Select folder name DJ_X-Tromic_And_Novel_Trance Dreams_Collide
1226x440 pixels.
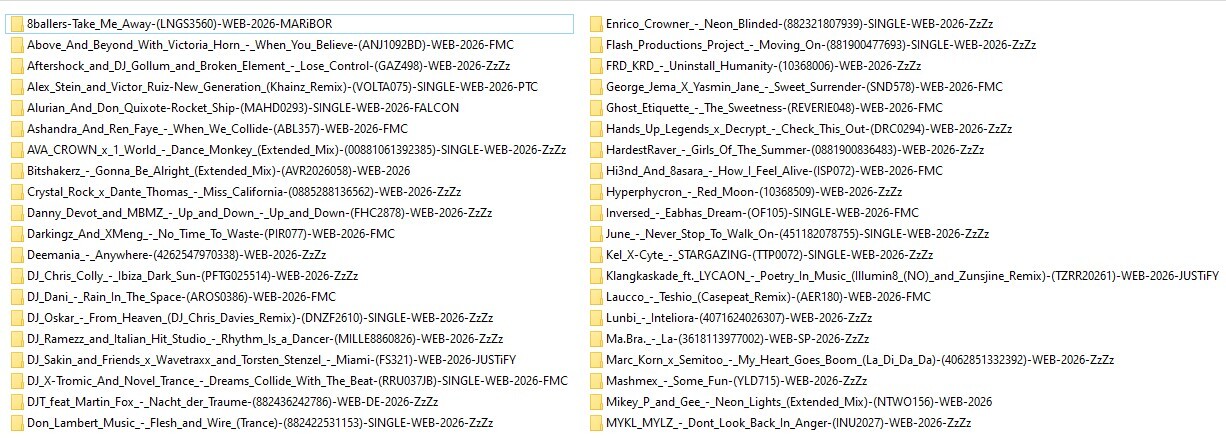297,381
